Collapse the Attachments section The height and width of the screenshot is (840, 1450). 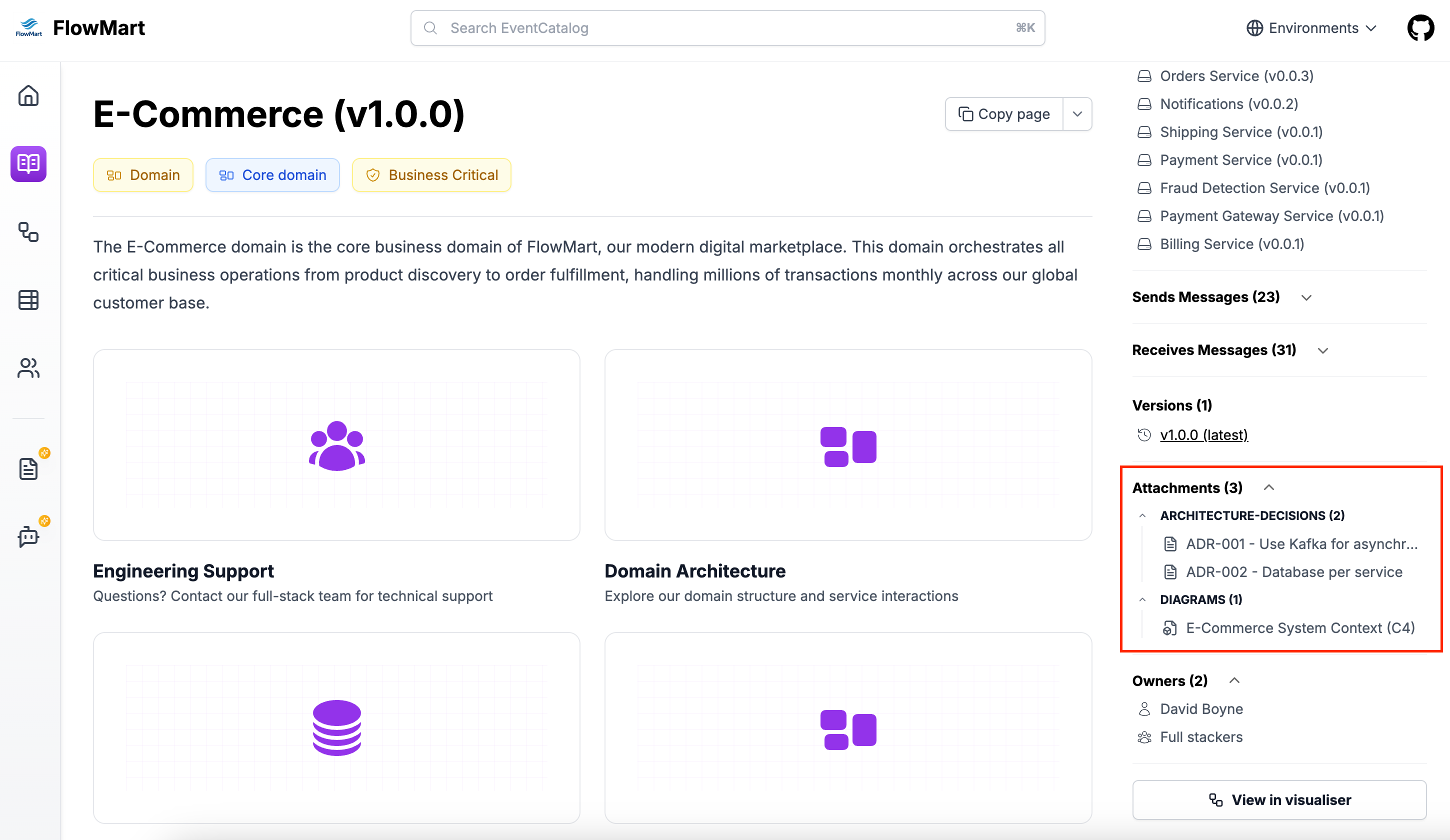[x=1269, y=488]
